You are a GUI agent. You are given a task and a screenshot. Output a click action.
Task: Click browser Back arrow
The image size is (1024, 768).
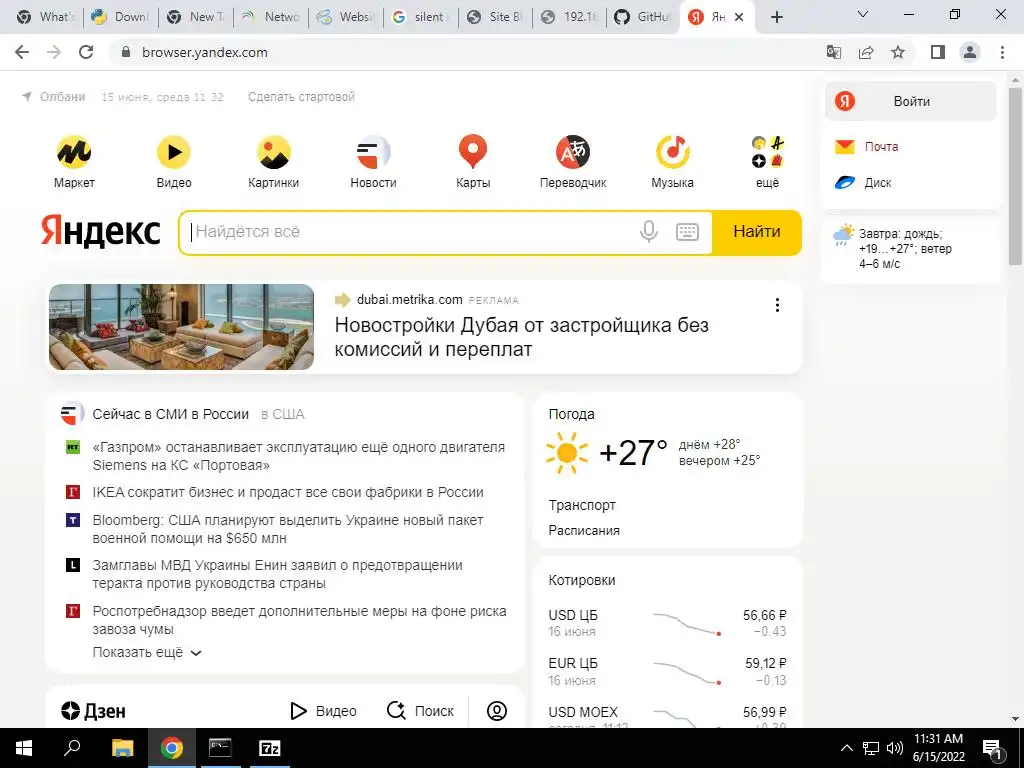(22, 52)
